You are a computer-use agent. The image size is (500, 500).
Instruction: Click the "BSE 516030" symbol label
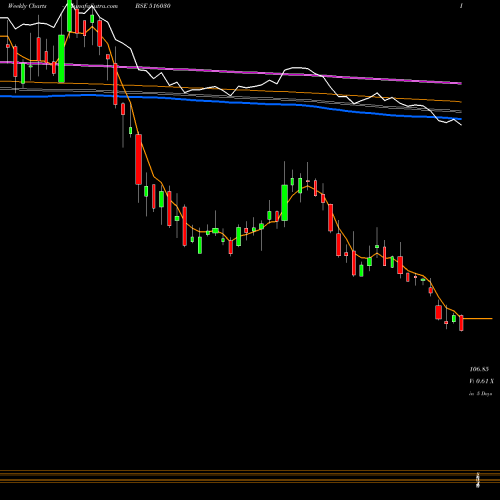153,6
